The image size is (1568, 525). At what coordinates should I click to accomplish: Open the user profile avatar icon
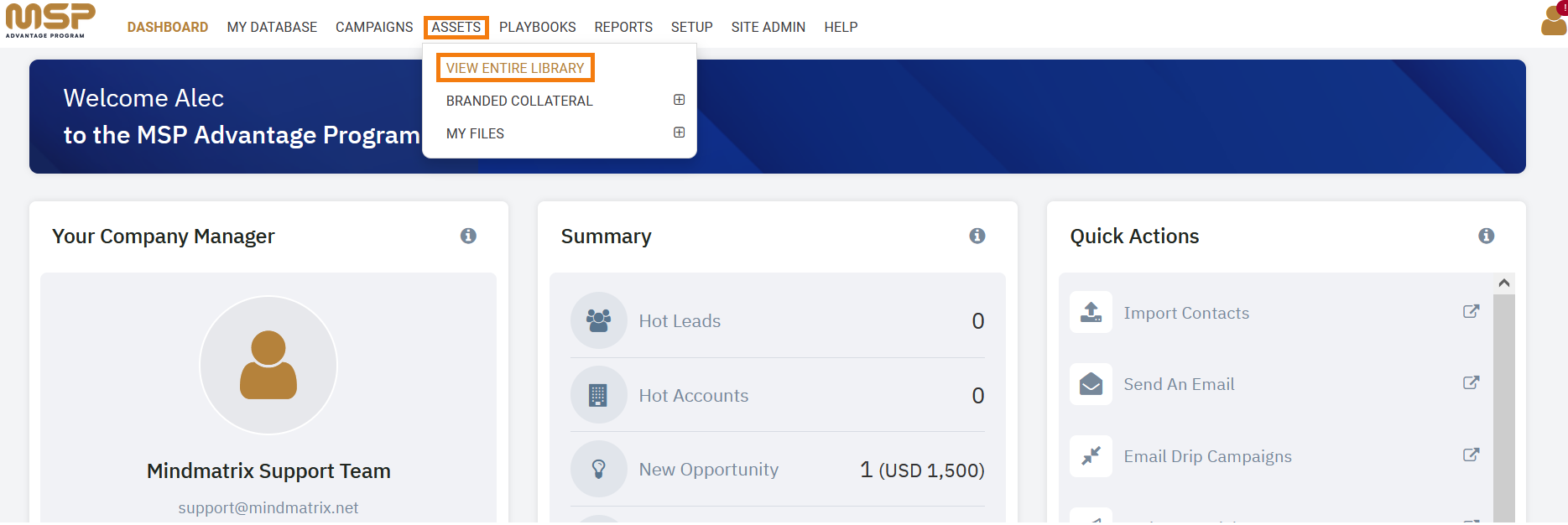(x=1554, y=20)
